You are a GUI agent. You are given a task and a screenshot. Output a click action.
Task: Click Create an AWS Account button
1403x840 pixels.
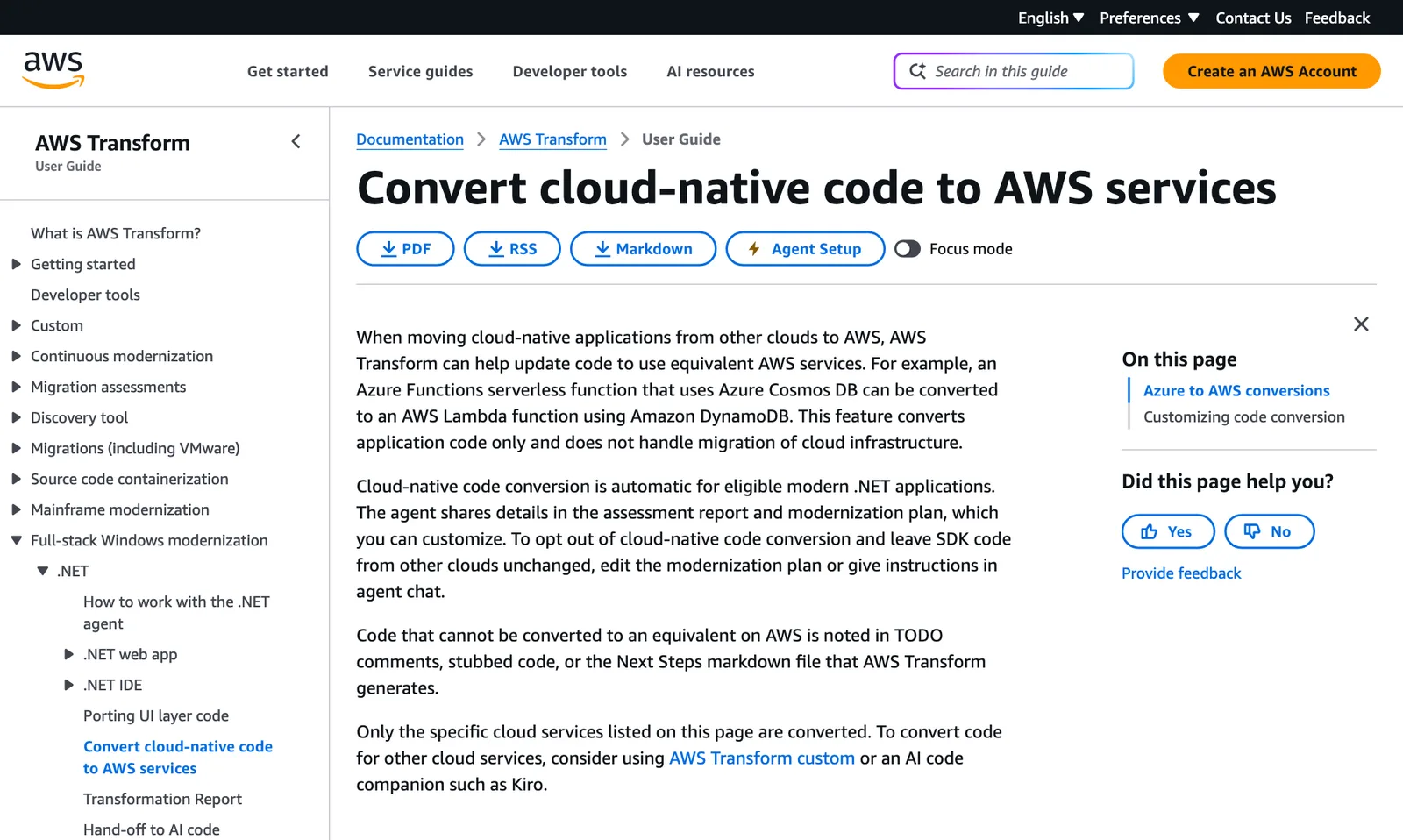coord(1271,71)
